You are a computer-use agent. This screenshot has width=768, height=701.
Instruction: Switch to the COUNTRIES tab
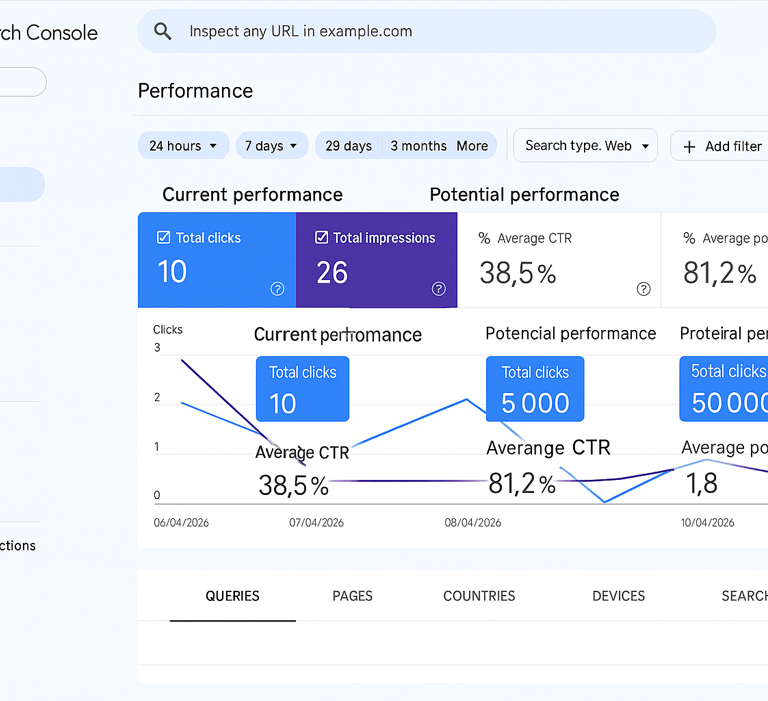click(x=479, y=596)
